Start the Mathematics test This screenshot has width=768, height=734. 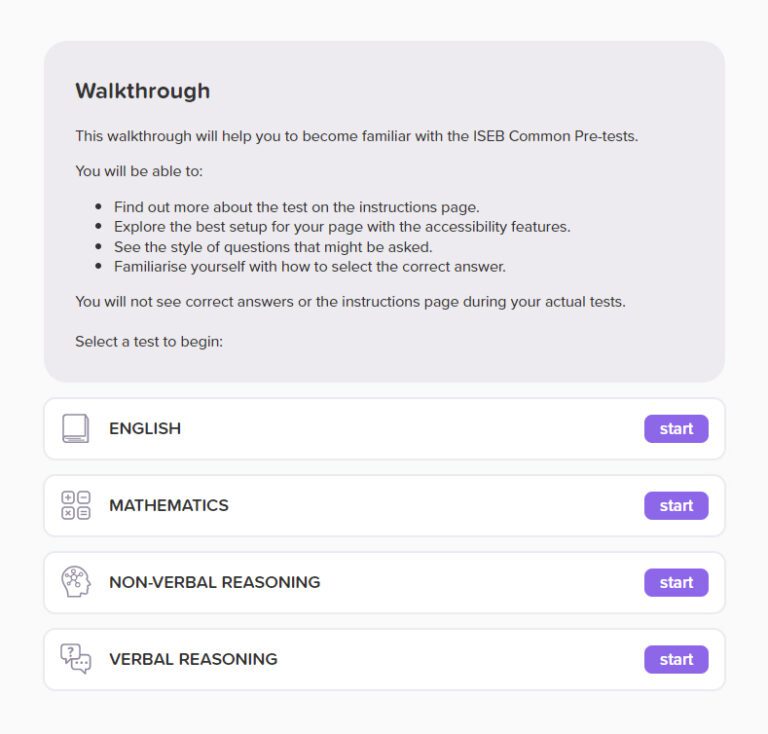tap(676, 506)
